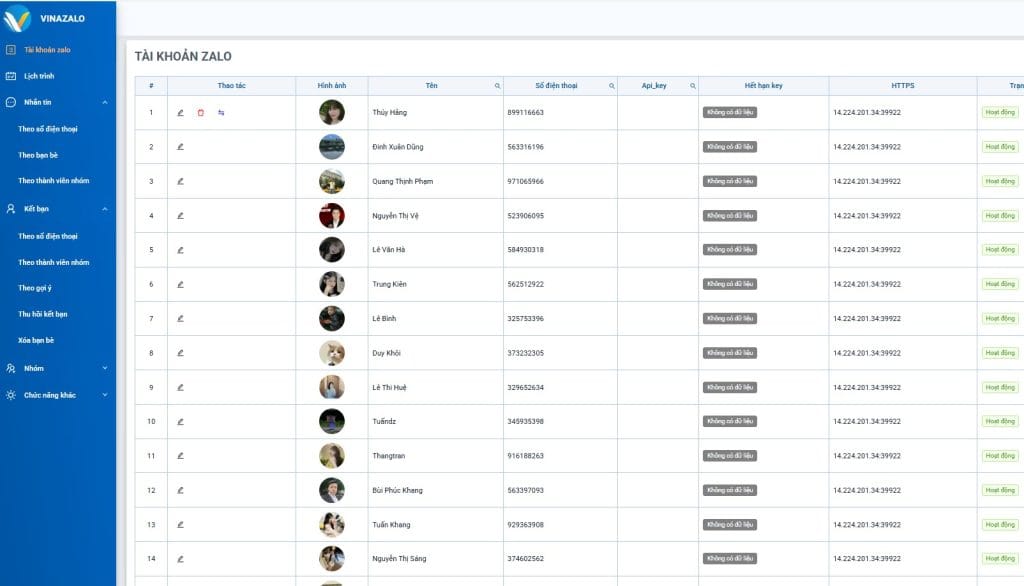Image resolution: width=1024 pixels, height=586 pixels.
Task: Open Xóa bạn bè page
Action: [36, 340]
